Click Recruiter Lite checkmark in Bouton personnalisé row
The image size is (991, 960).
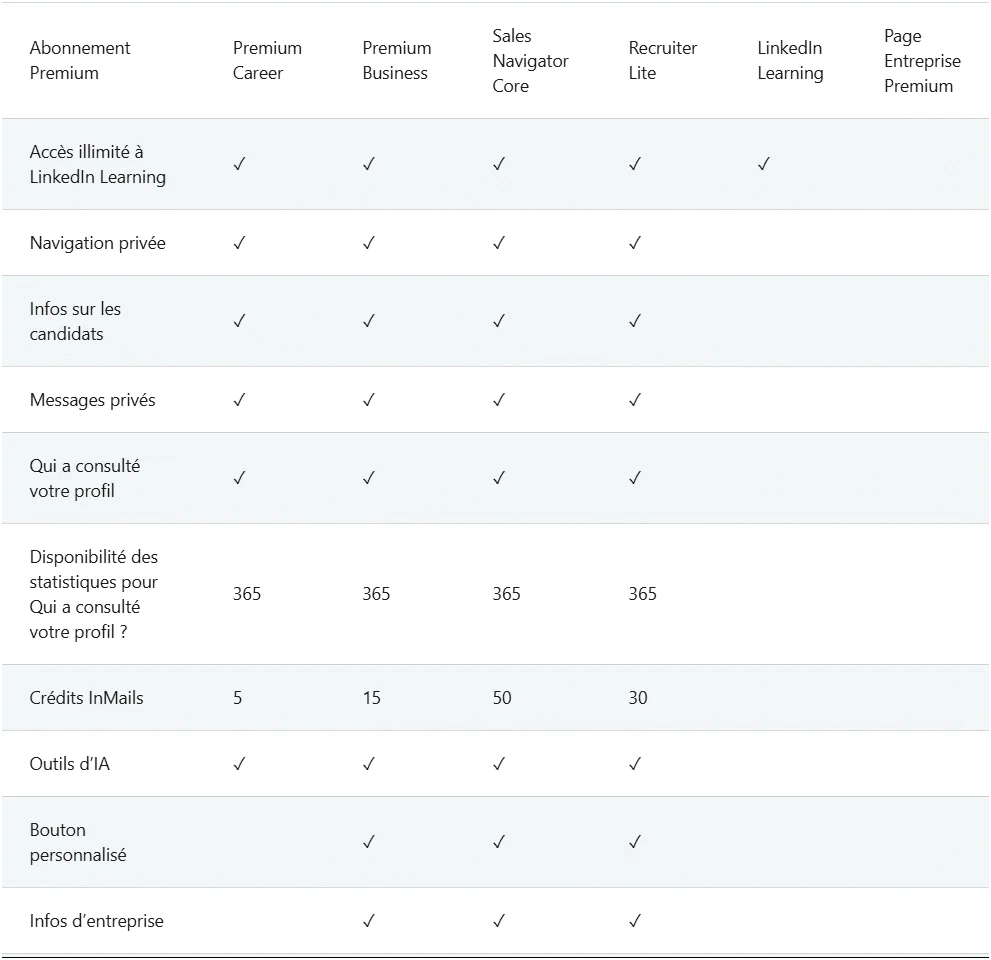pyautogui.click(x=635, y=842)
